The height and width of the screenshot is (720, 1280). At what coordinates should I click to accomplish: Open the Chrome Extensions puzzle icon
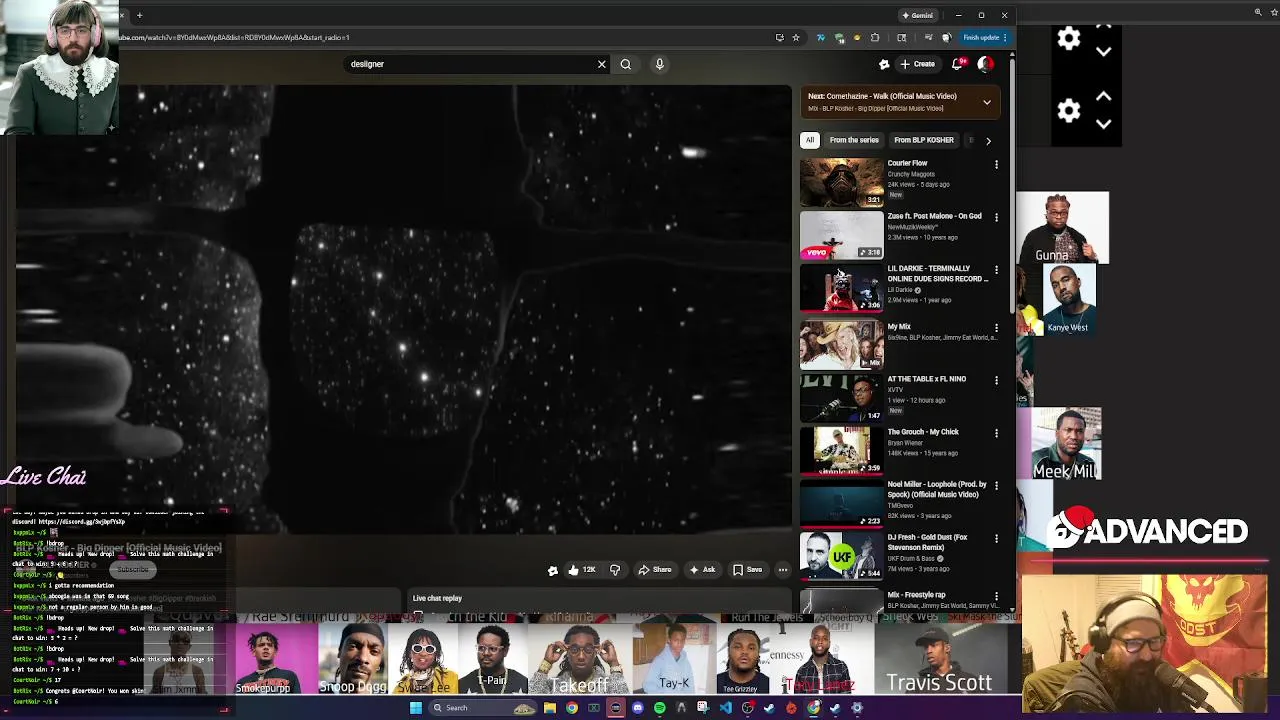(x=875, y=38)
